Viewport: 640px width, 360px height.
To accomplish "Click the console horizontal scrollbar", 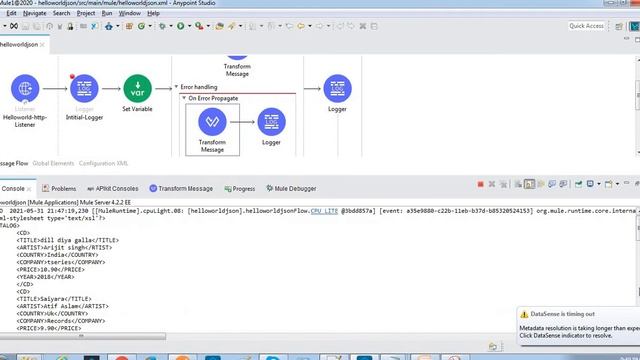I will (83, 336).
